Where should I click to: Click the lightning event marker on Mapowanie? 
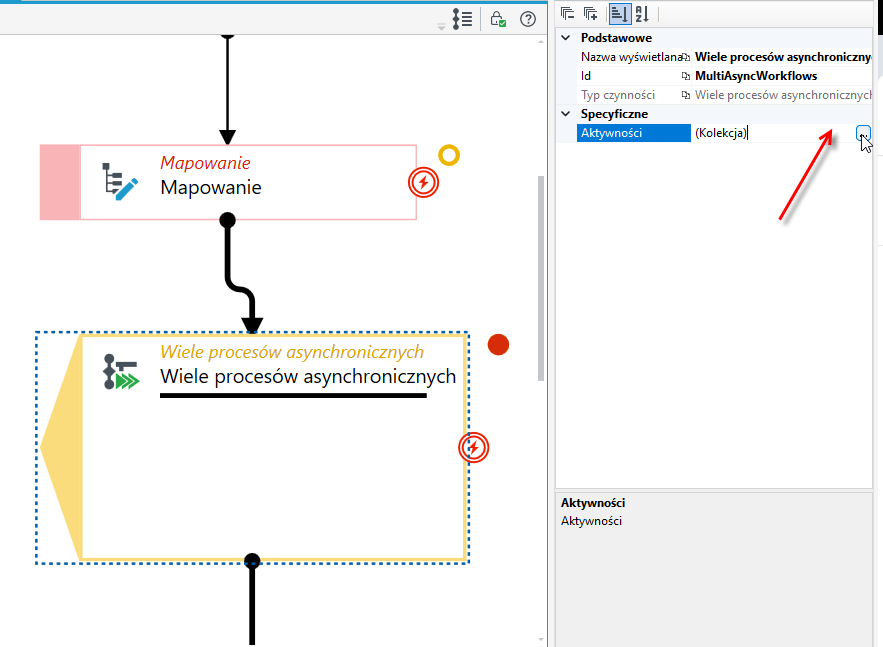pyautogui.click(x=423, y=182)
